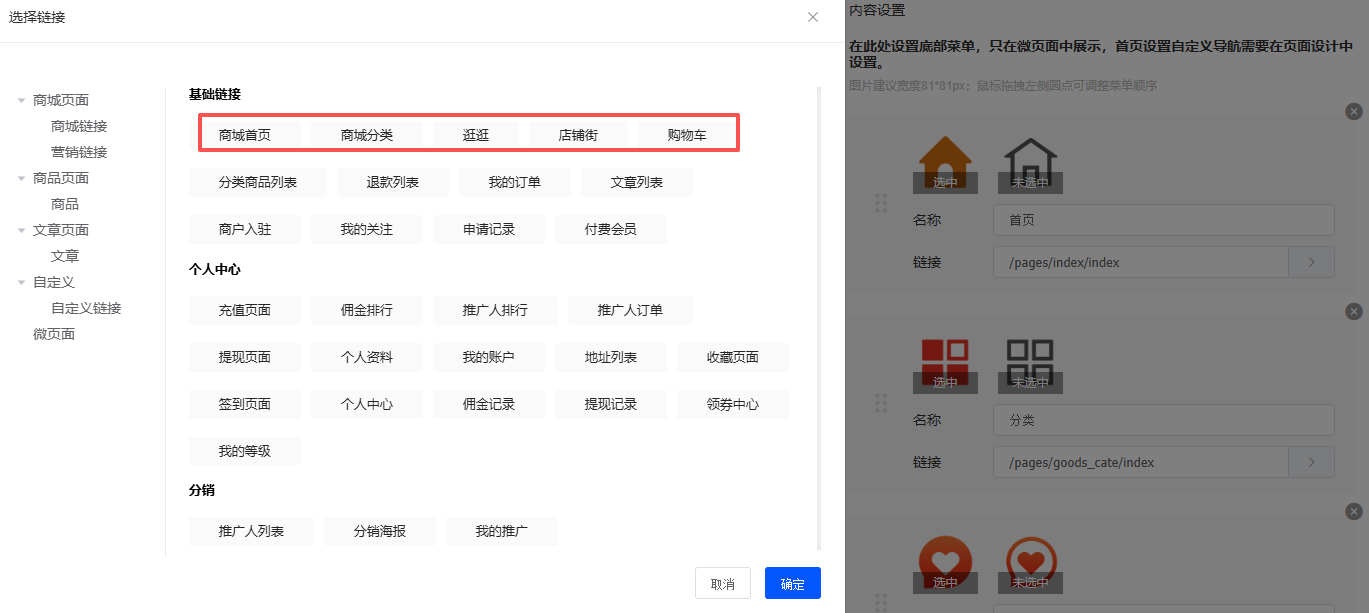
Task: Click the dialog's vertical scrollbar
Action: (819, 318)
